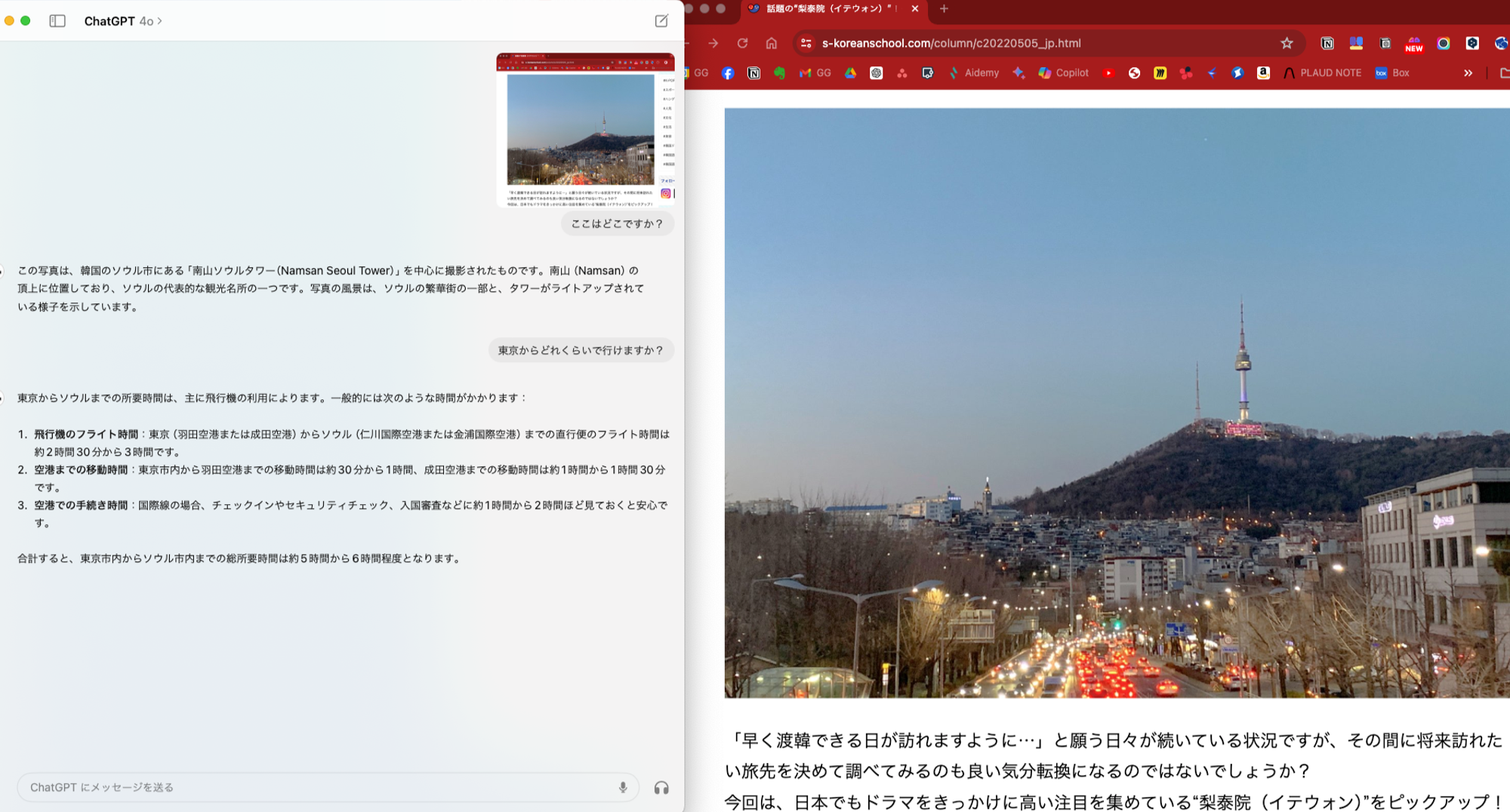Open the YouTube bookmark icon
This screenshot has height=812, width=1510.
click(1108, 72)
